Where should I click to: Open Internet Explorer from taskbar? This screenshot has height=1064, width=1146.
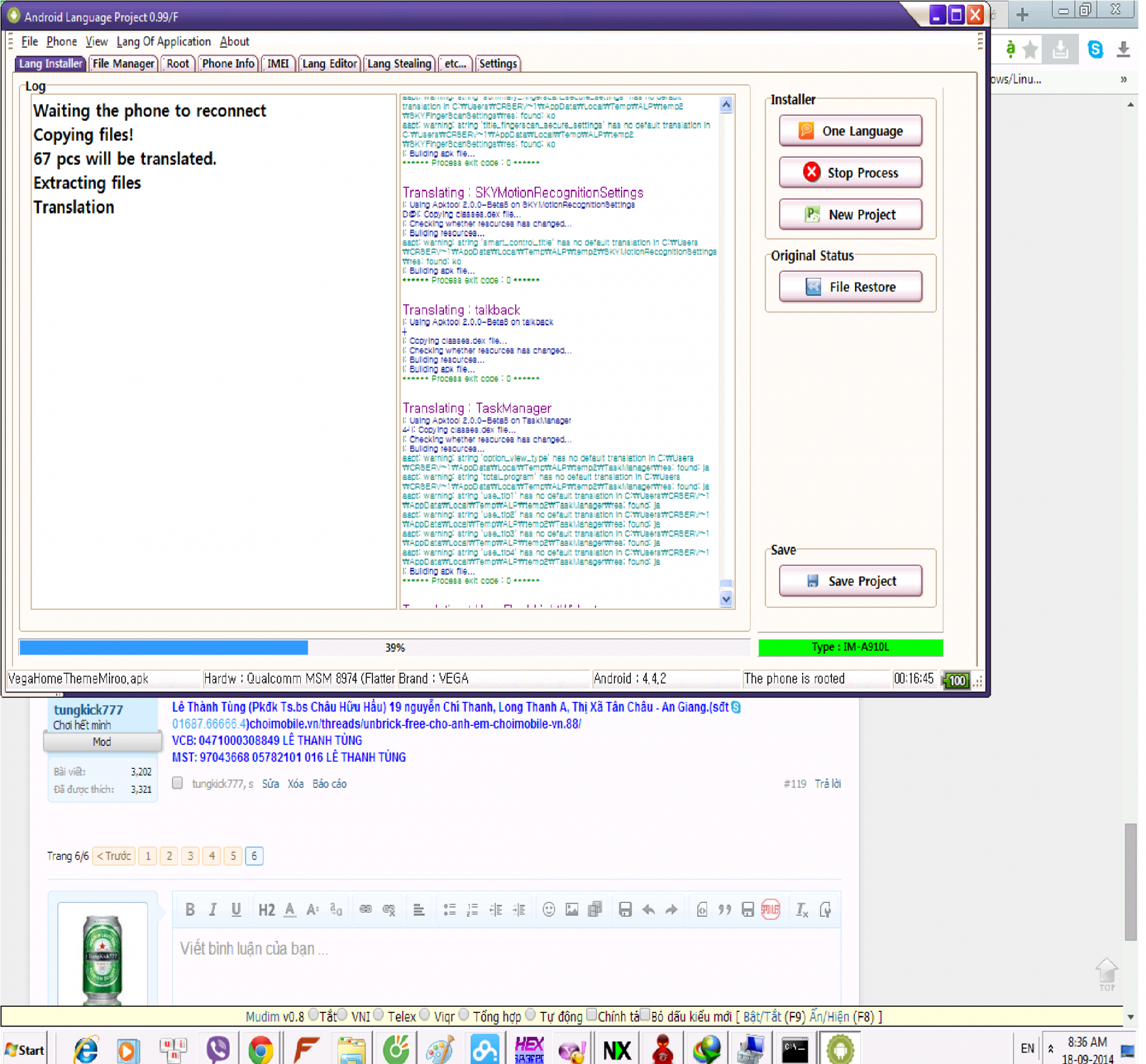[86, 1050]
